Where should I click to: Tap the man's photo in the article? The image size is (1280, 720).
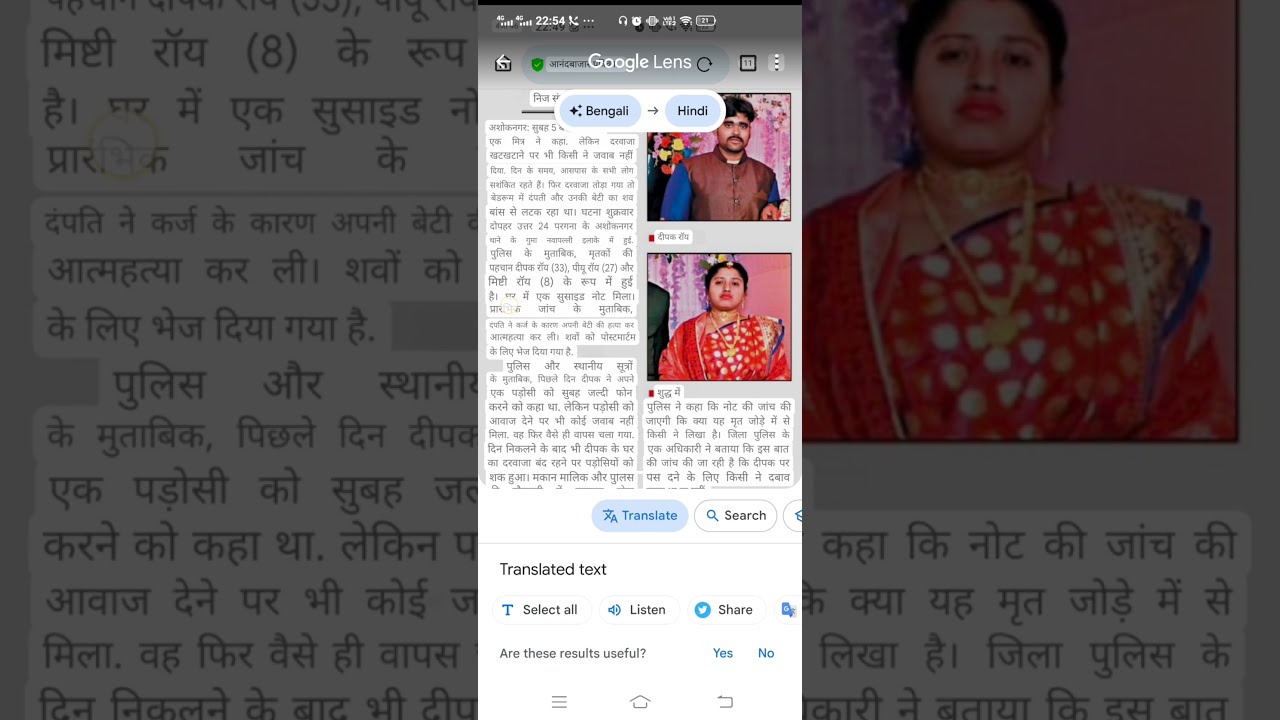(x=719, y=157)
